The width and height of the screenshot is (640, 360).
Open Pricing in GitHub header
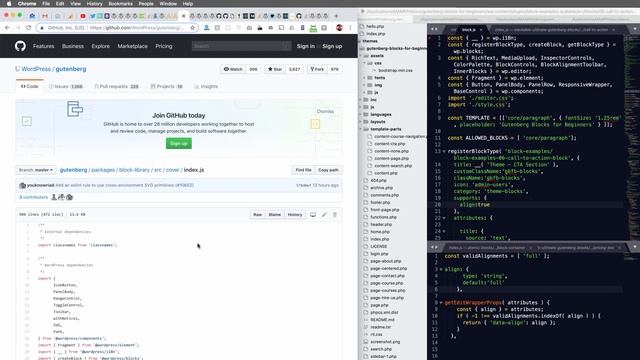click(x=164, y=46)
